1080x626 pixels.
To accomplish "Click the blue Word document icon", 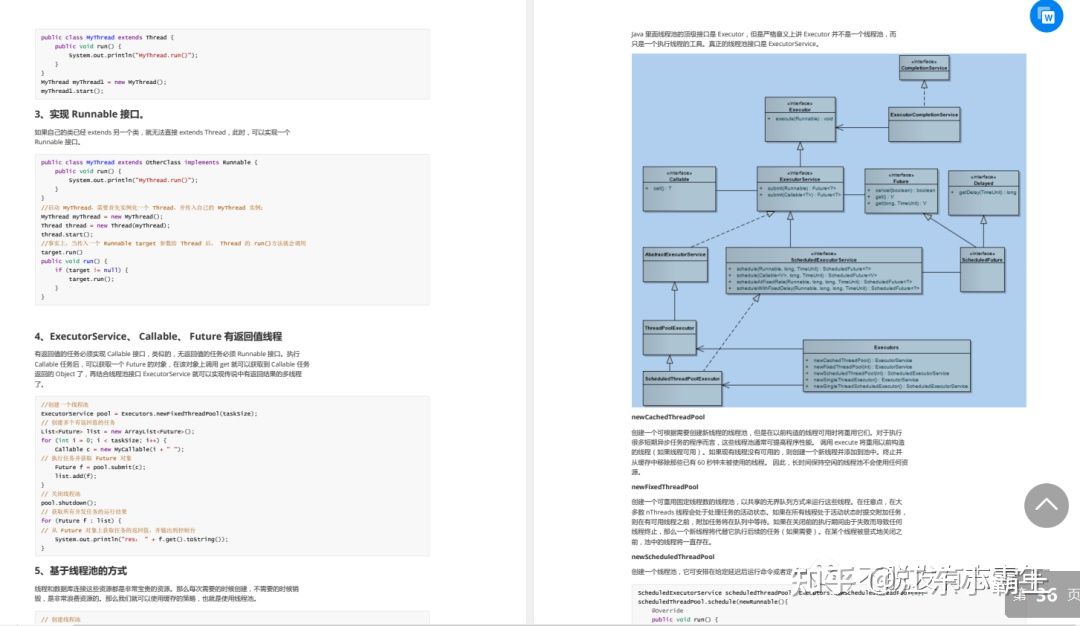I will pyautogui.click(x=1046, y=17).
